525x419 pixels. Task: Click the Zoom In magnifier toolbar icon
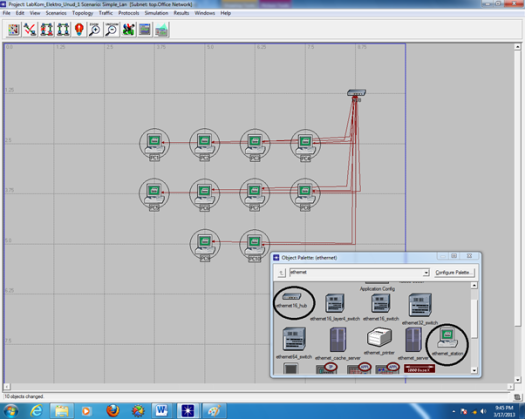pos(95,30)
